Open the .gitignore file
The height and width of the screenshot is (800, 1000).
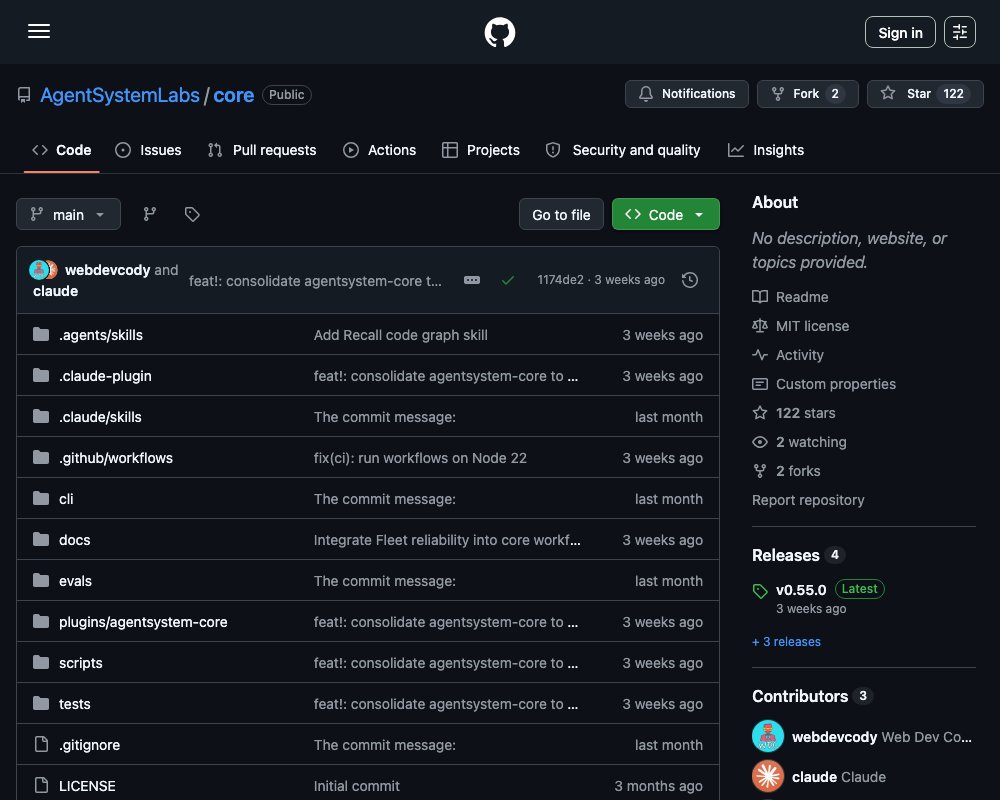click(89, 744)
